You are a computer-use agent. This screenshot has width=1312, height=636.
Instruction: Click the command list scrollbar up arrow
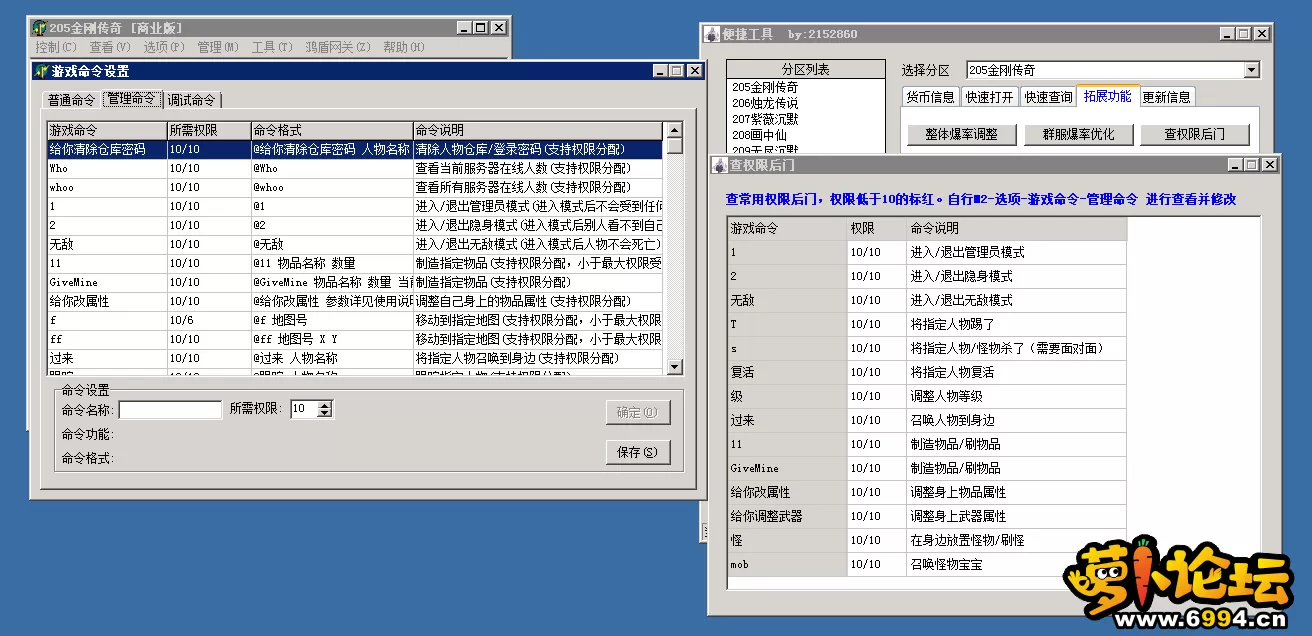click(675, 130)
